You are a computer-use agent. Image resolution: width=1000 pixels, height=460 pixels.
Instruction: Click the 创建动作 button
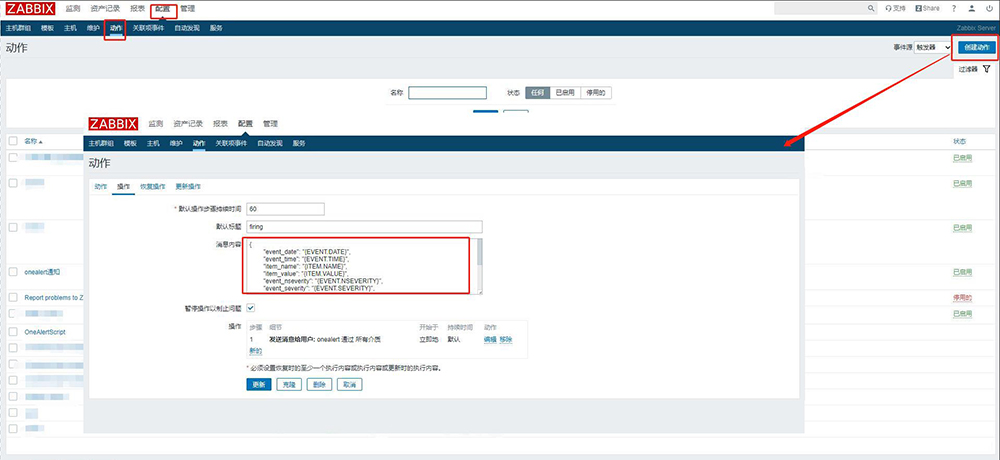(976, 47)
